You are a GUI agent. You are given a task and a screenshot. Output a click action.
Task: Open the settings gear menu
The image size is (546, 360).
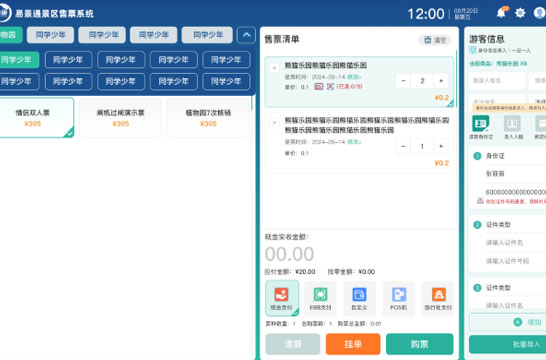pos(520,13)
